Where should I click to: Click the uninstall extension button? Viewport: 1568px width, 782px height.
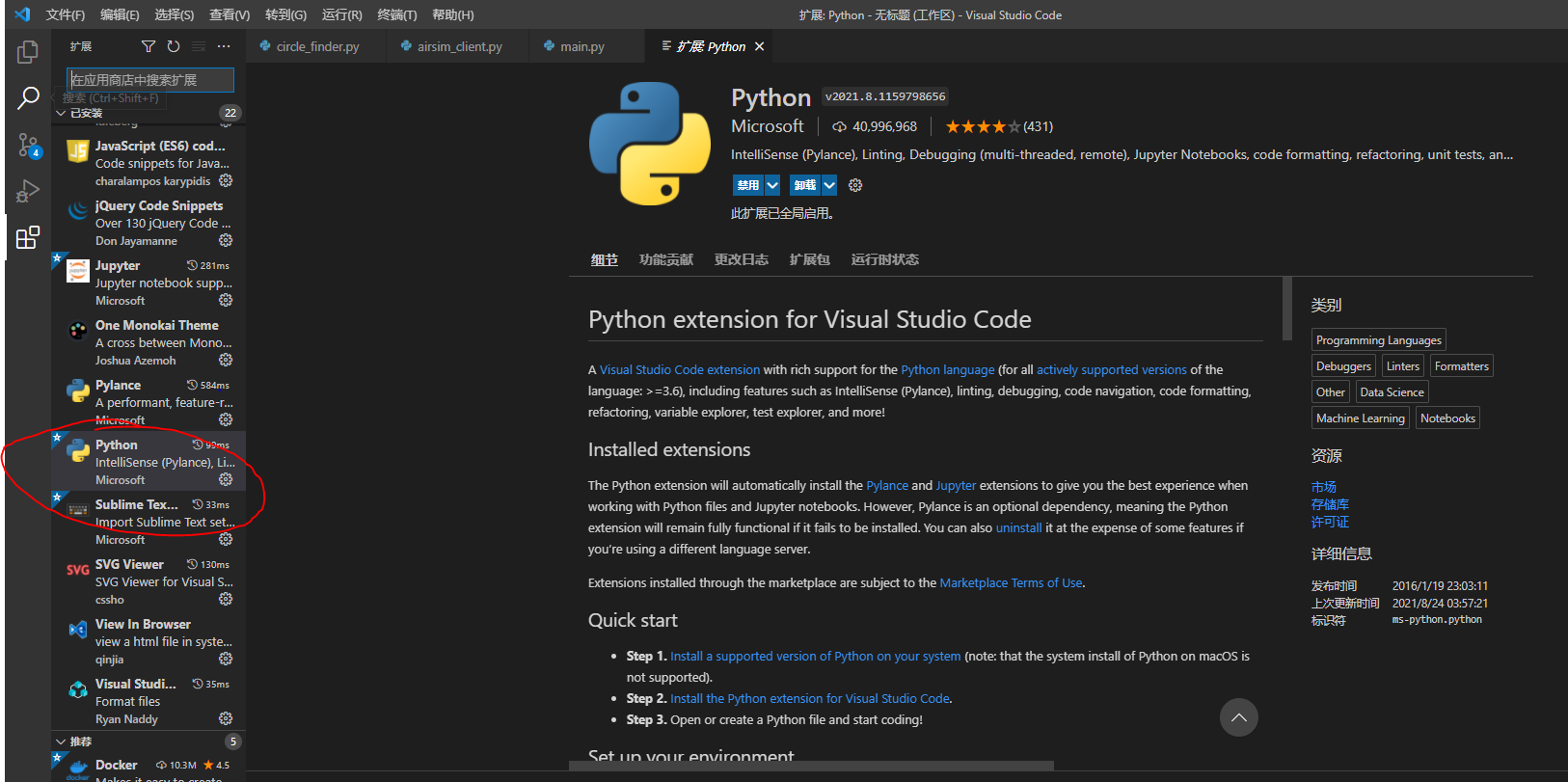click(805, 185)
